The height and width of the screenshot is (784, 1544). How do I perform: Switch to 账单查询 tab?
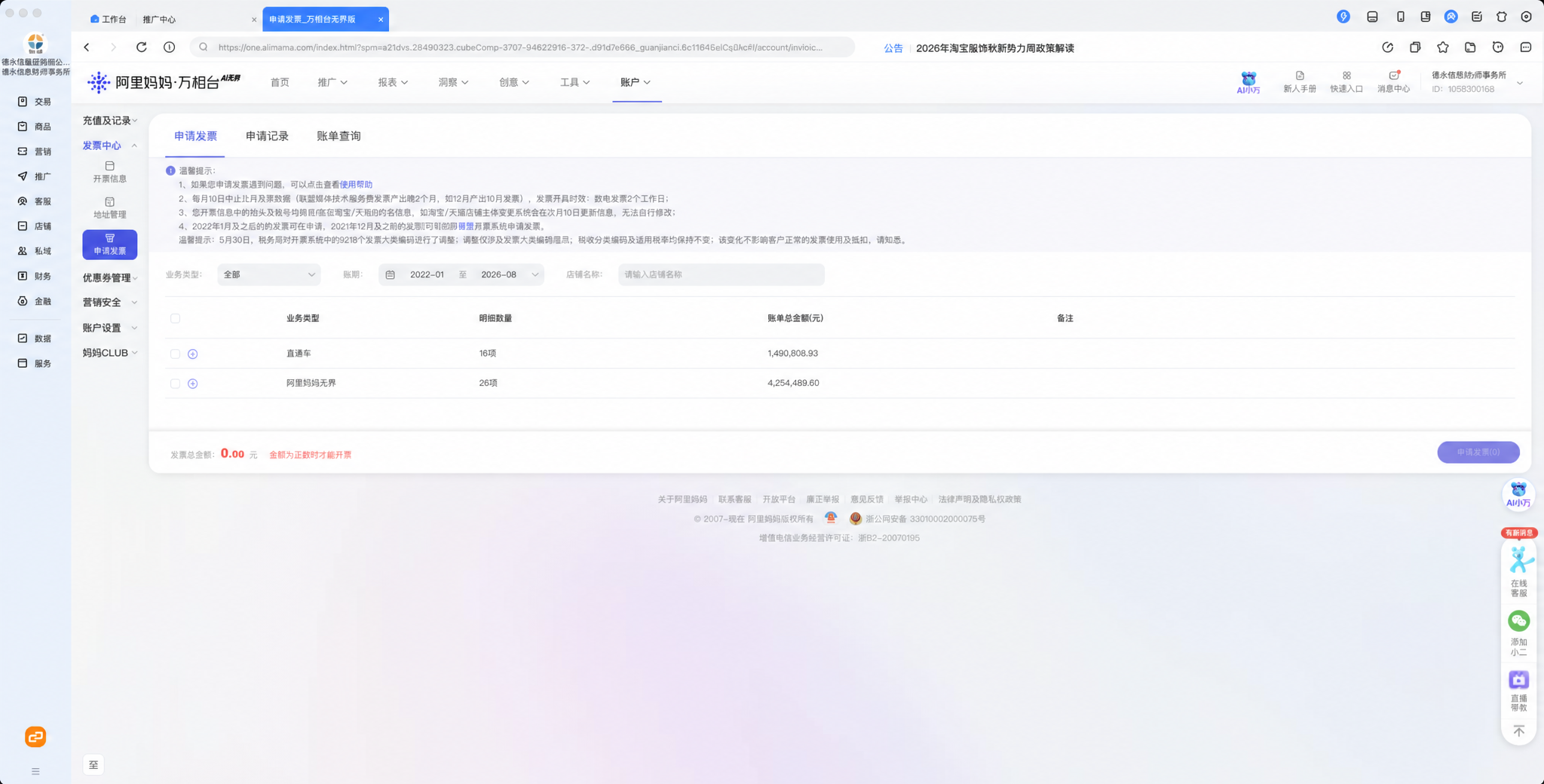339,136
